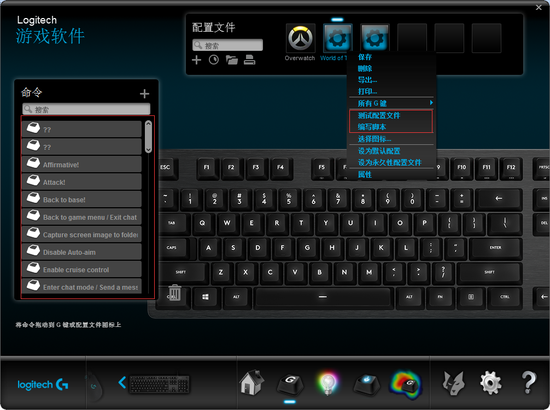
Task: Select the Back to base! command
Action: tap(81, 199)
